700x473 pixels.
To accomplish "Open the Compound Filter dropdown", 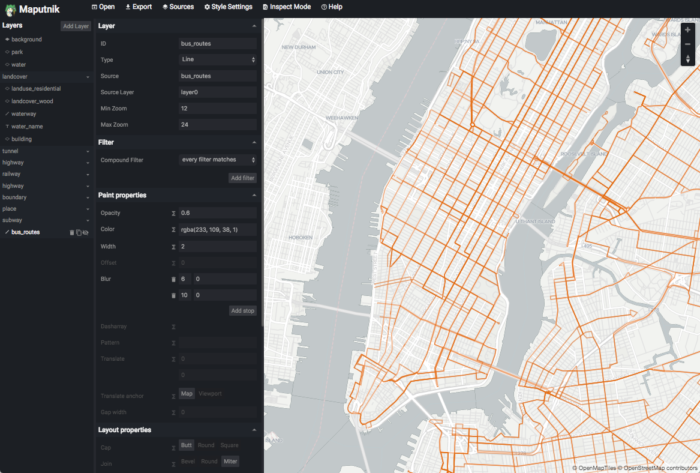I will click(218, 160).
